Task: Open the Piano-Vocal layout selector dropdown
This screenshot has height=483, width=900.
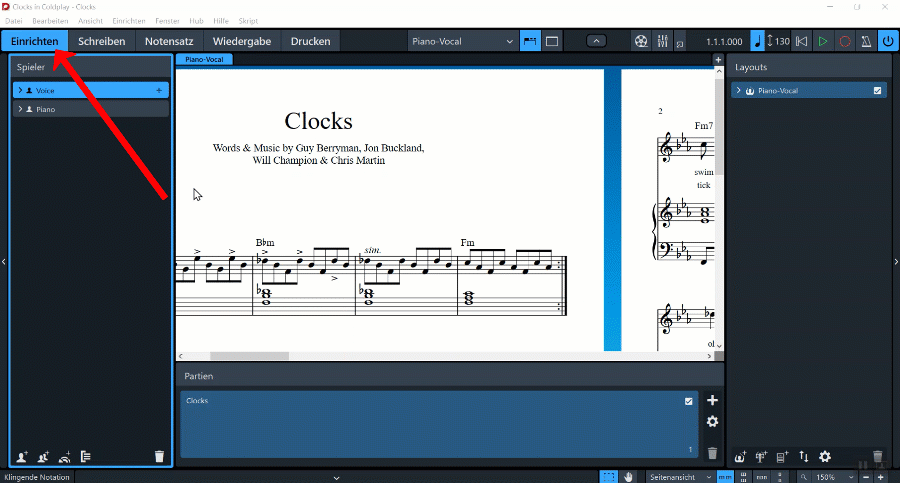Action: pos(462,41)
